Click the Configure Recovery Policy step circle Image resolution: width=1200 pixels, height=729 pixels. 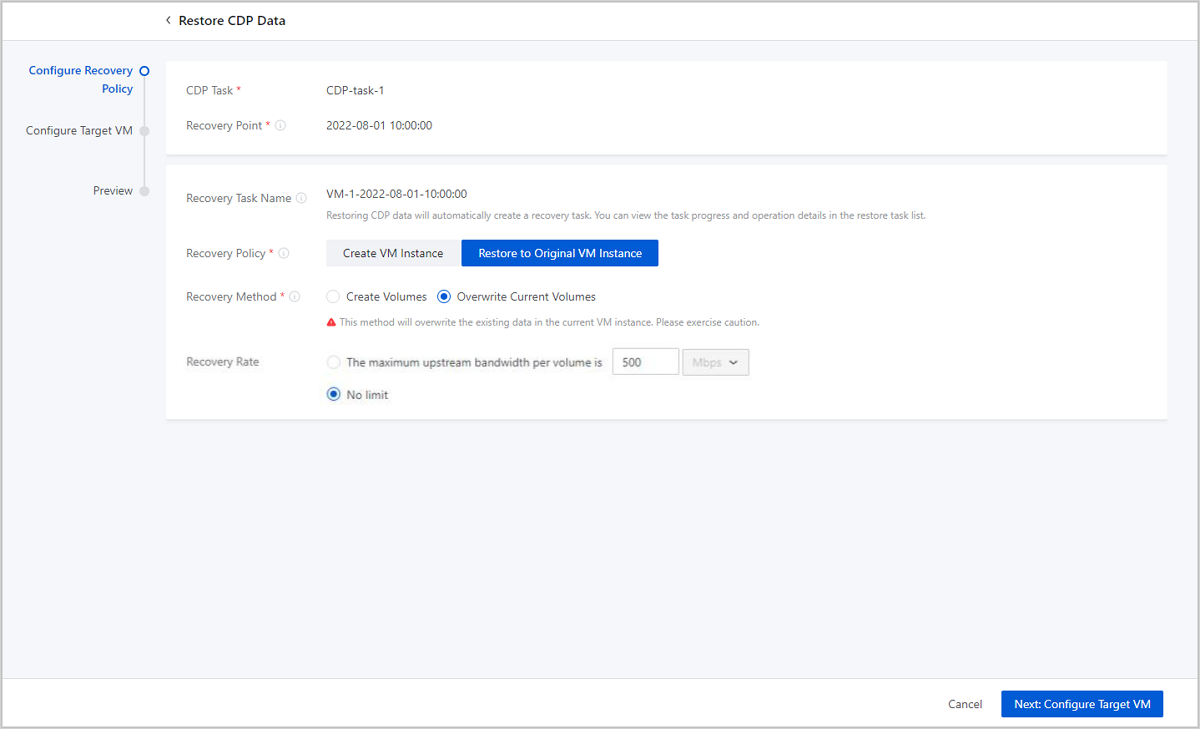point(145,71)
